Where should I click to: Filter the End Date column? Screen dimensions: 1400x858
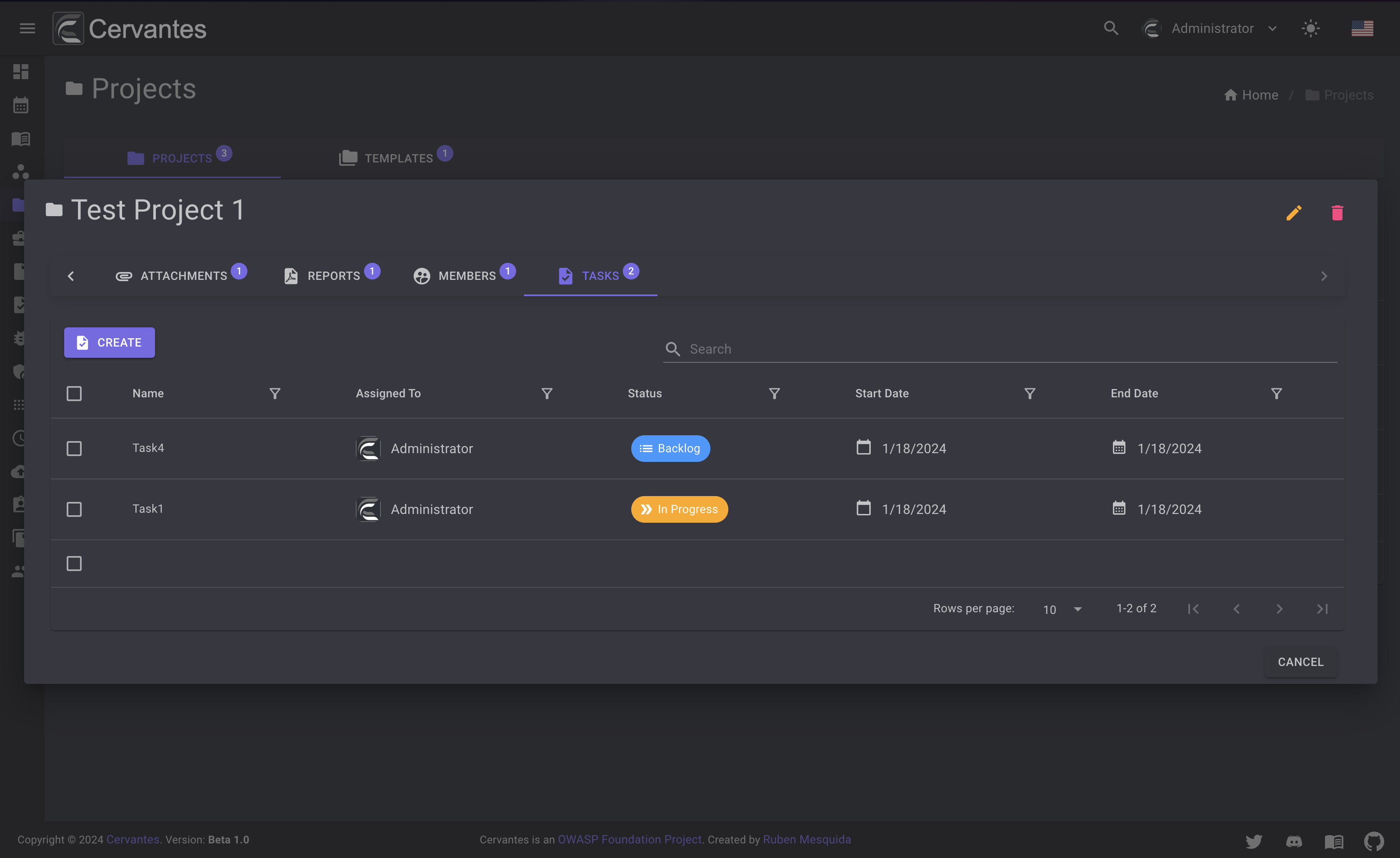coord(1276,394)
